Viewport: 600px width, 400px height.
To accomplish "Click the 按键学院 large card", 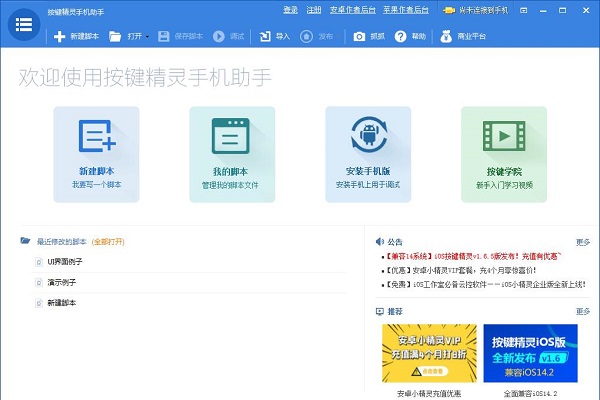I will (x=504, y=154).
